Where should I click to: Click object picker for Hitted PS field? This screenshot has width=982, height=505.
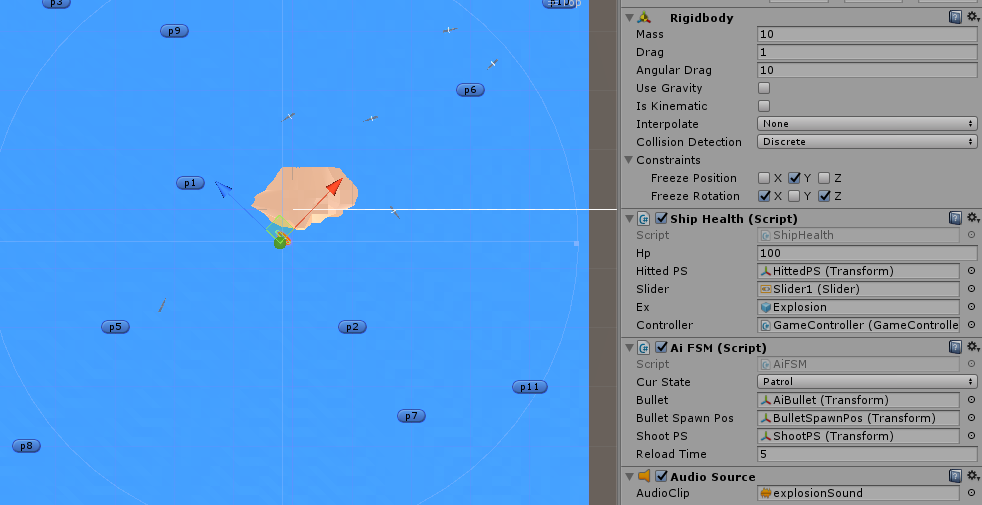[971, 271]
